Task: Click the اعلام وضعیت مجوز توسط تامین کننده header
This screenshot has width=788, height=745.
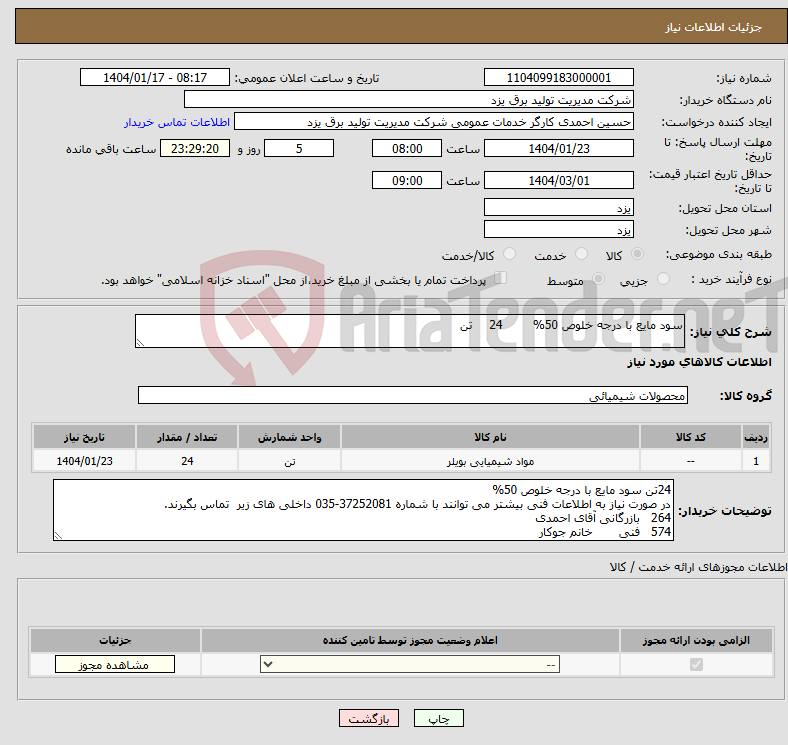Action: [x=410, y=640]
